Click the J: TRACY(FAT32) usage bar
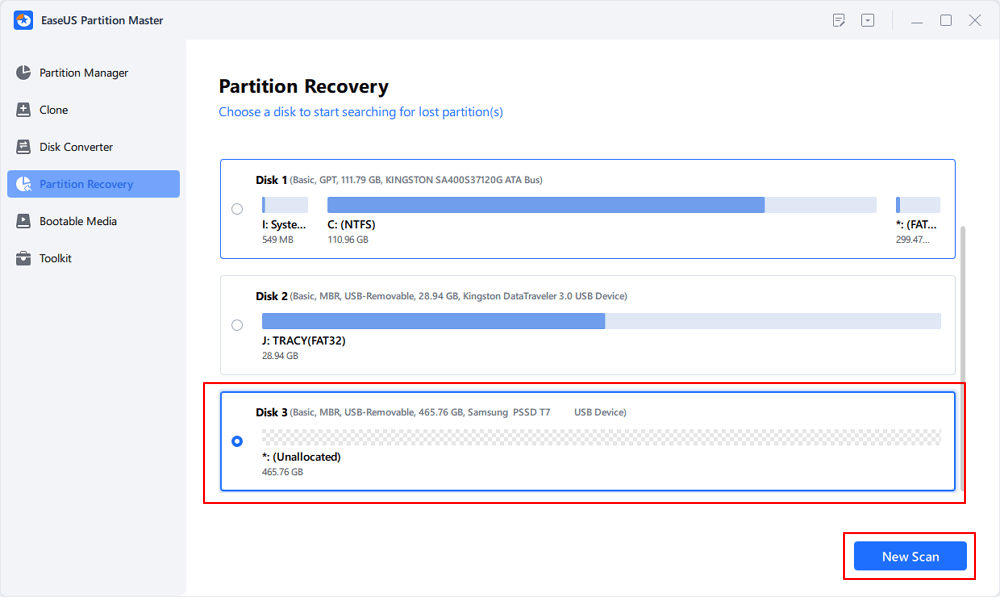Screen dimensions: 1000x597 coord(601,321)
